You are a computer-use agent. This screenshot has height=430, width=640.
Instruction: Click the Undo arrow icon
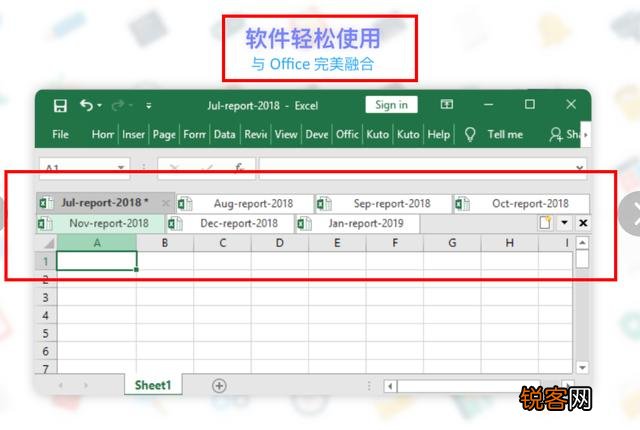[x=86, y=105]
